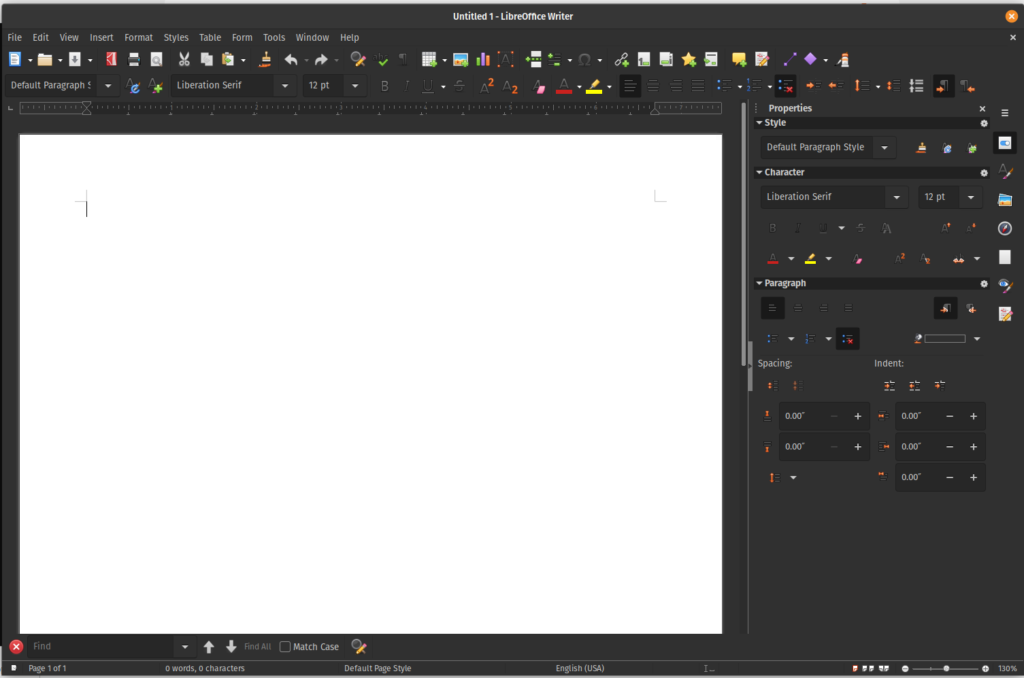Open sidebar Liberation Serif font dropdown
The width and height of the screenshot is (1024, 678).
[897, 197]
